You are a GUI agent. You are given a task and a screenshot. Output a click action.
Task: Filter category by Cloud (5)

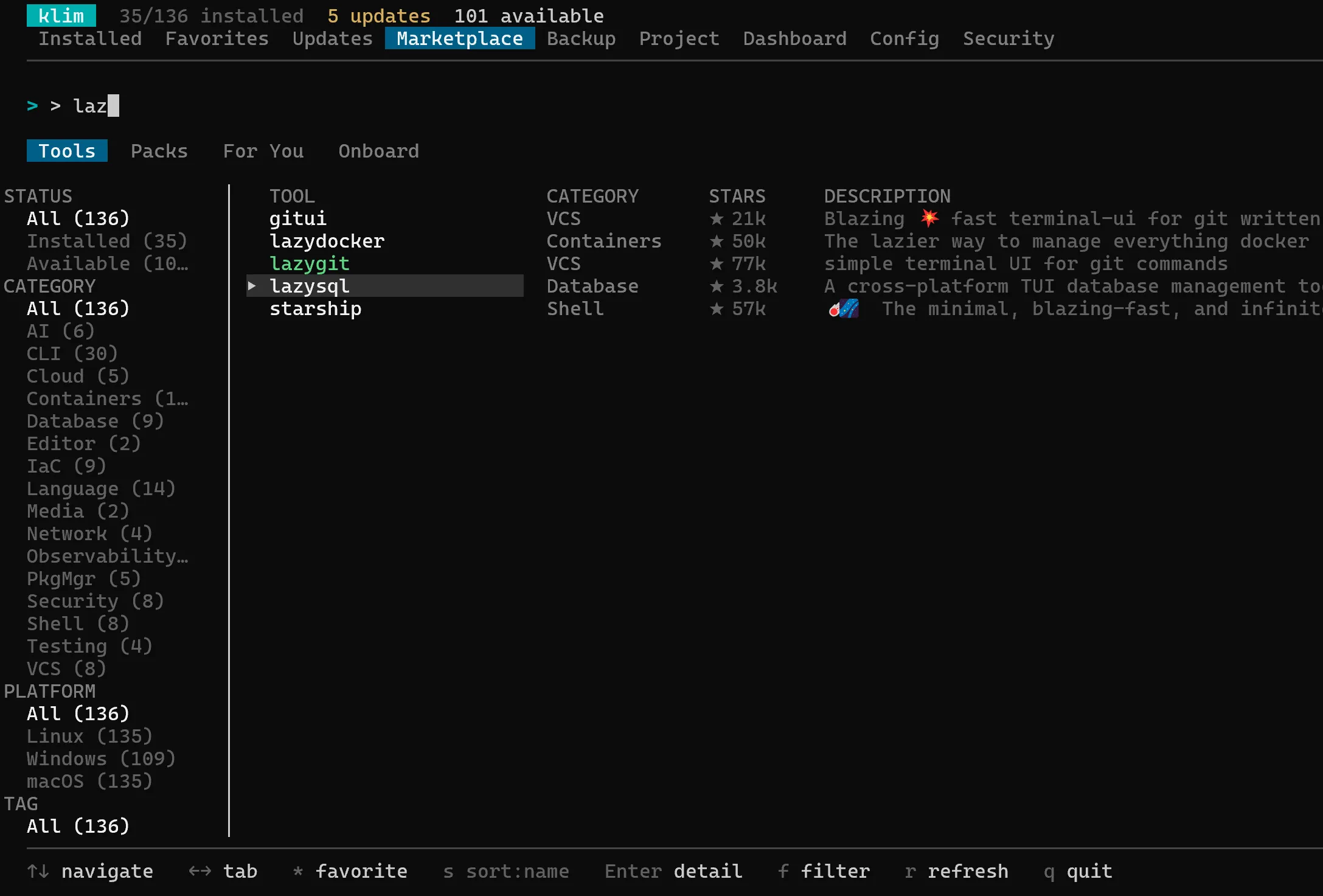[78, 377]
